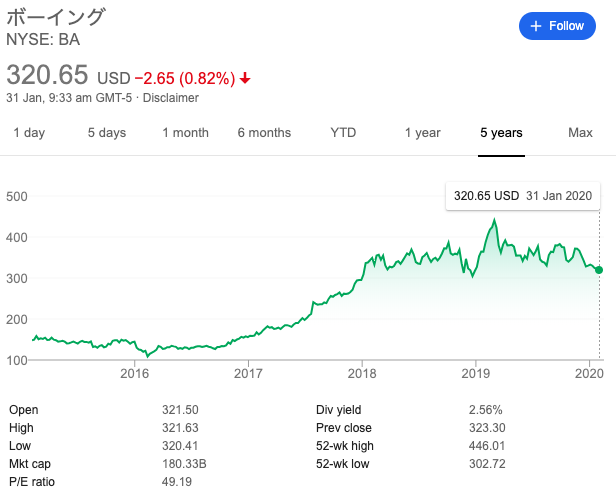The height and width of the screenshot is (494, 616).
Task: Click the 100 y-axis label
Action: click(17, 360)
